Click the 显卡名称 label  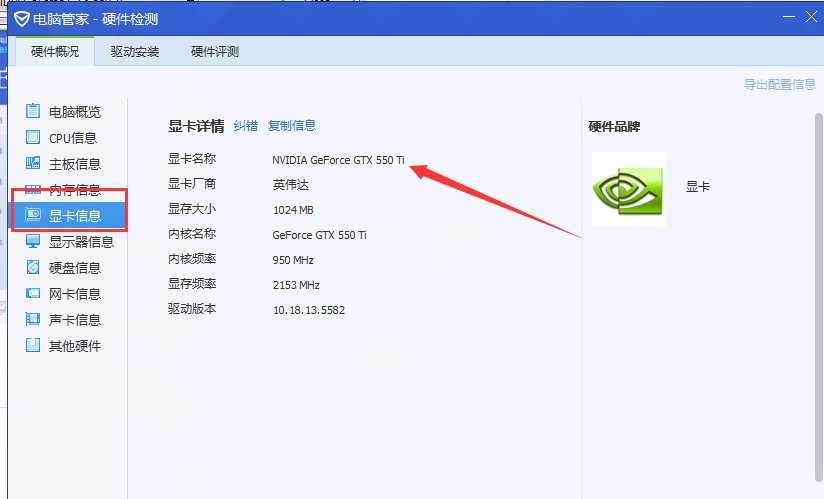coord(192,159)
